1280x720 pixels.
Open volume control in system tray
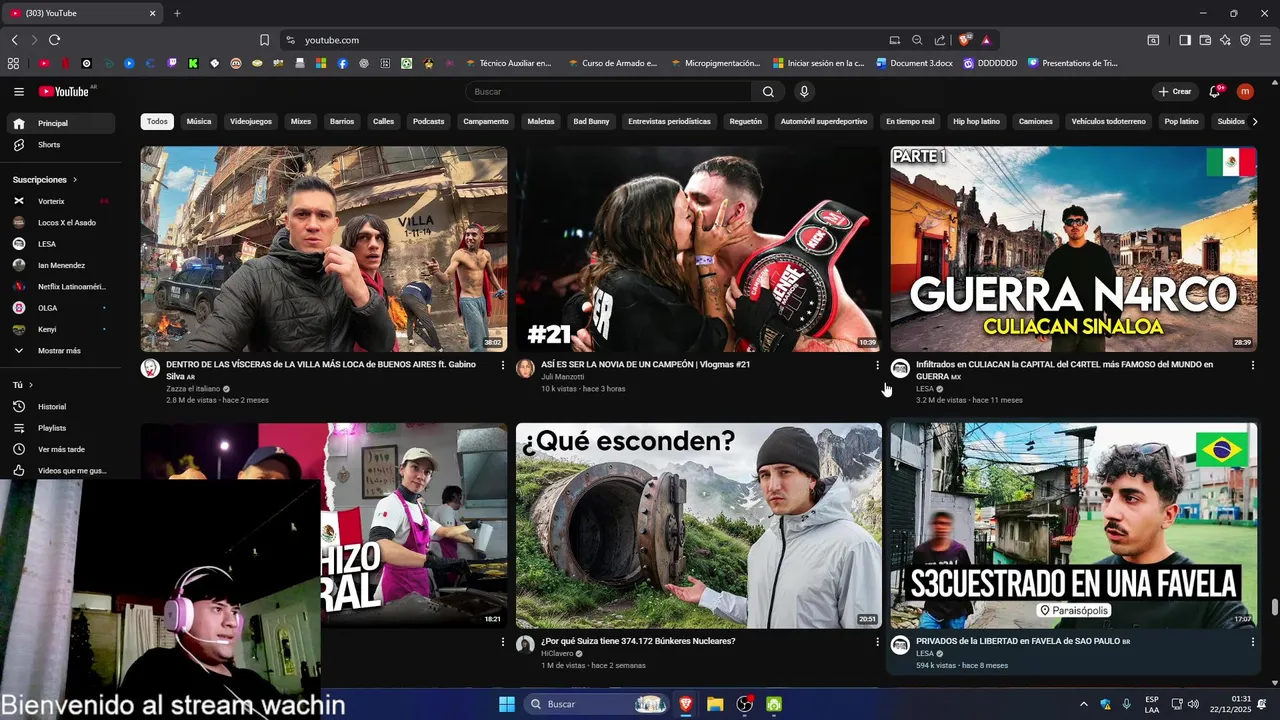click(x=1193, y=704)
